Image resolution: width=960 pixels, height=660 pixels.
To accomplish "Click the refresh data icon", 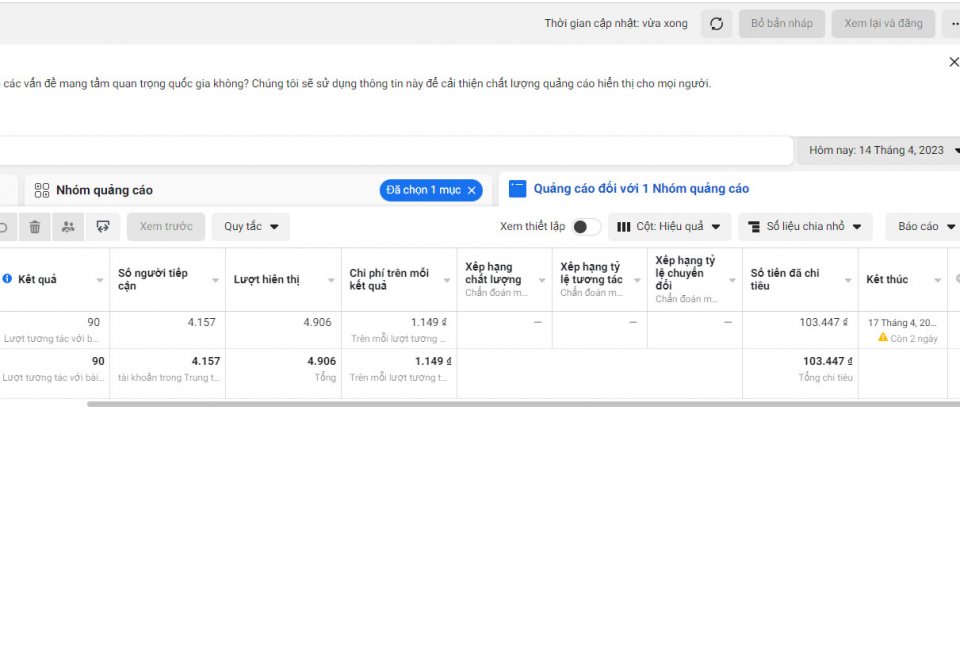I will 716,24.
